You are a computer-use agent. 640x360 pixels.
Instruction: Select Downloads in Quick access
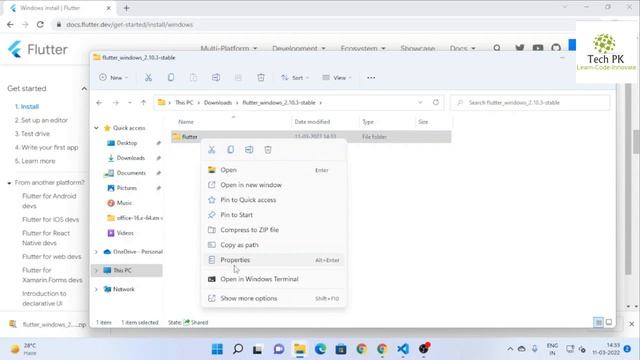point(131,158)
